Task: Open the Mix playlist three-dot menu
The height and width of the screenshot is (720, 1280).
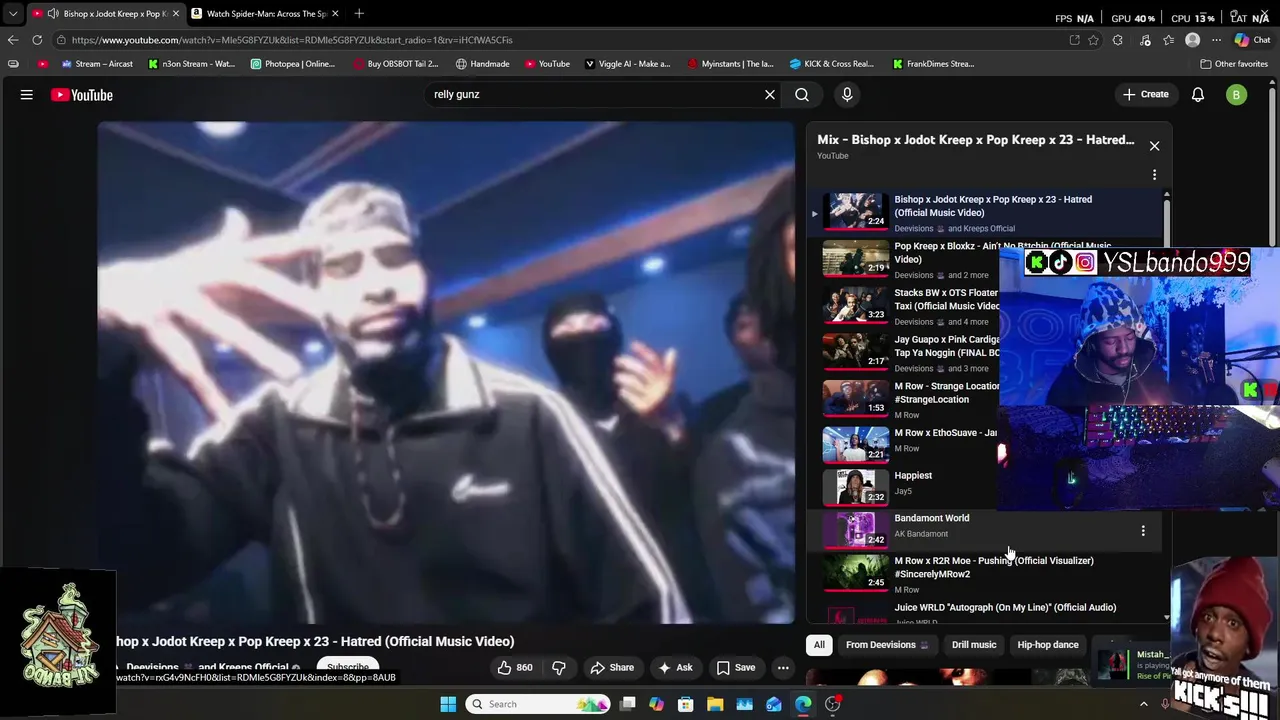Action: 1154,175
